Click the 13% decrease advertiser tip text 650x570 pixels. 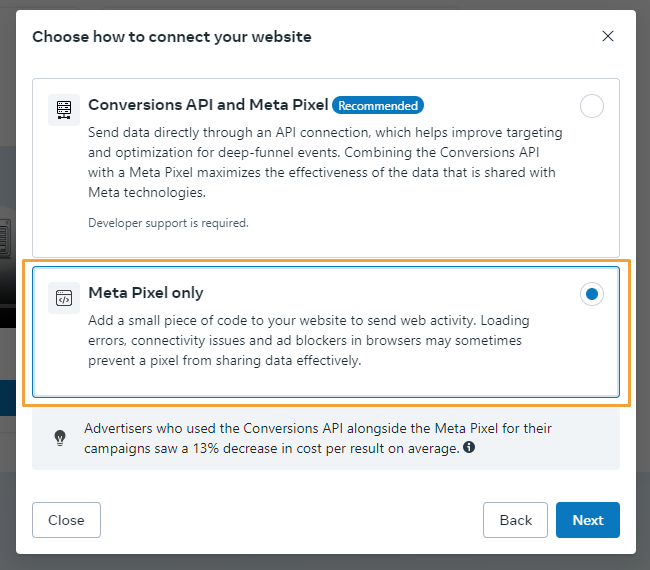[x=318, y=438]
